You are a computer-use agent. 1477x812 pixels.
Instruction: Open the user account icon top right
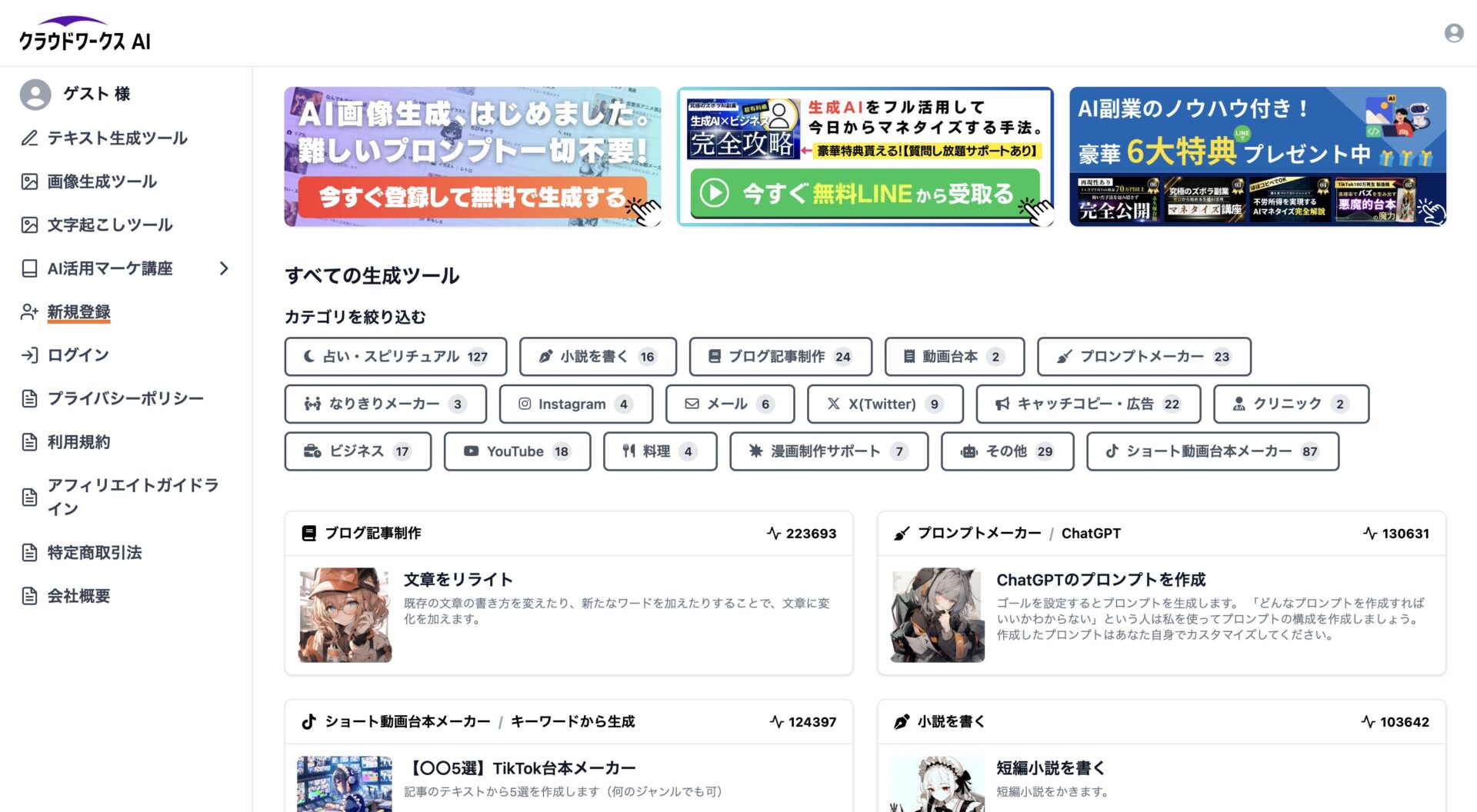[1453, 33]
